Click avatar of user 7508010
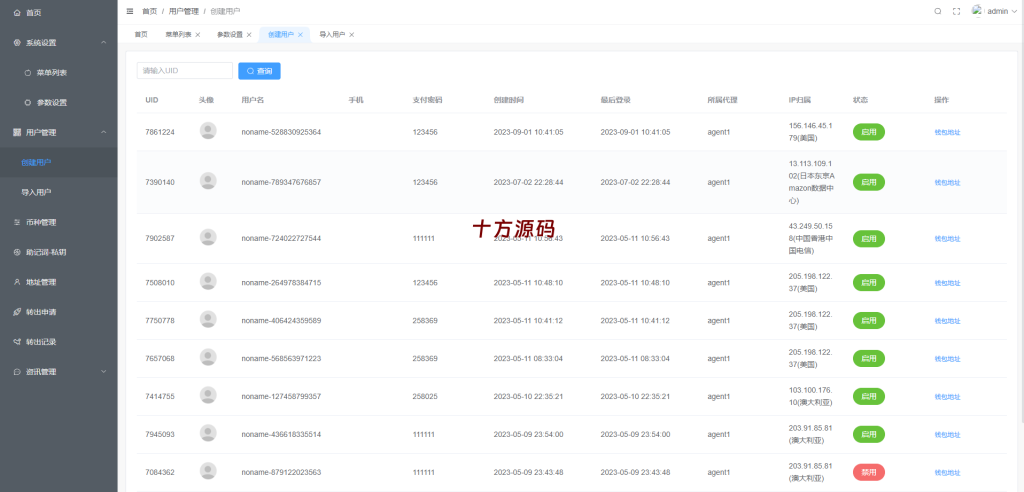This screenshot has width=1024, height=492. (208, 282)
